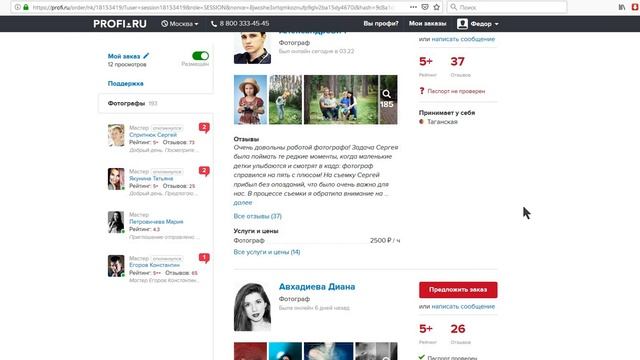Open Авхадиева Диана profile name link
Screen dimensions: 640x360
[x=317, y=287]
